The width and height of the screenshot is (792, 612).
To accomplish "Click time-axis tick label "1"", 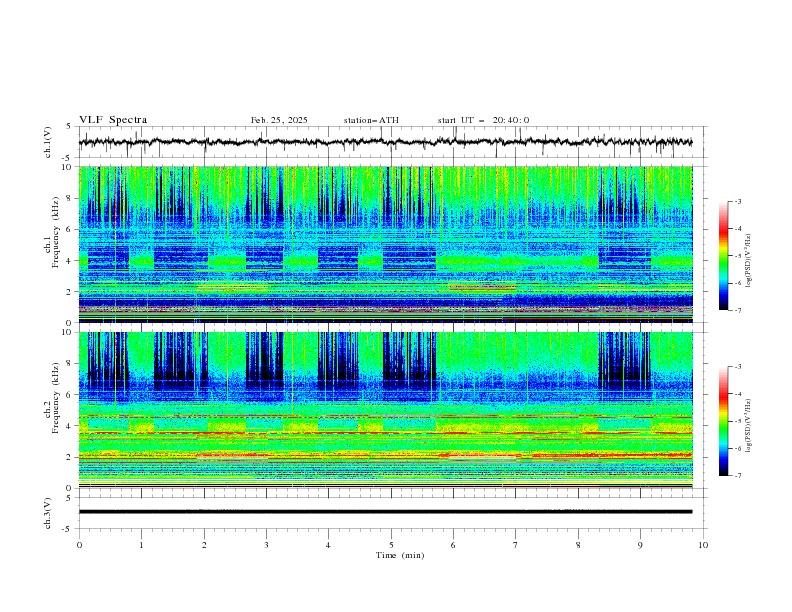I will pos(141,545).
